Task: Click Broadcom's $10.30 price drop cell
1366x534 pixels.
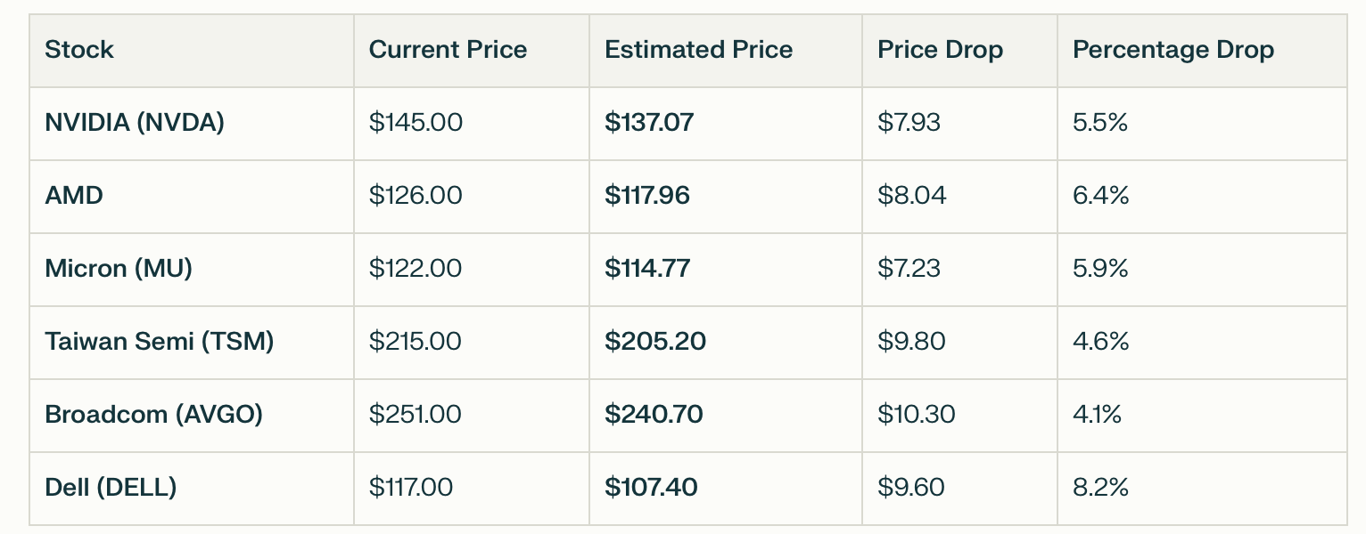Action: [x=916, y=415]
